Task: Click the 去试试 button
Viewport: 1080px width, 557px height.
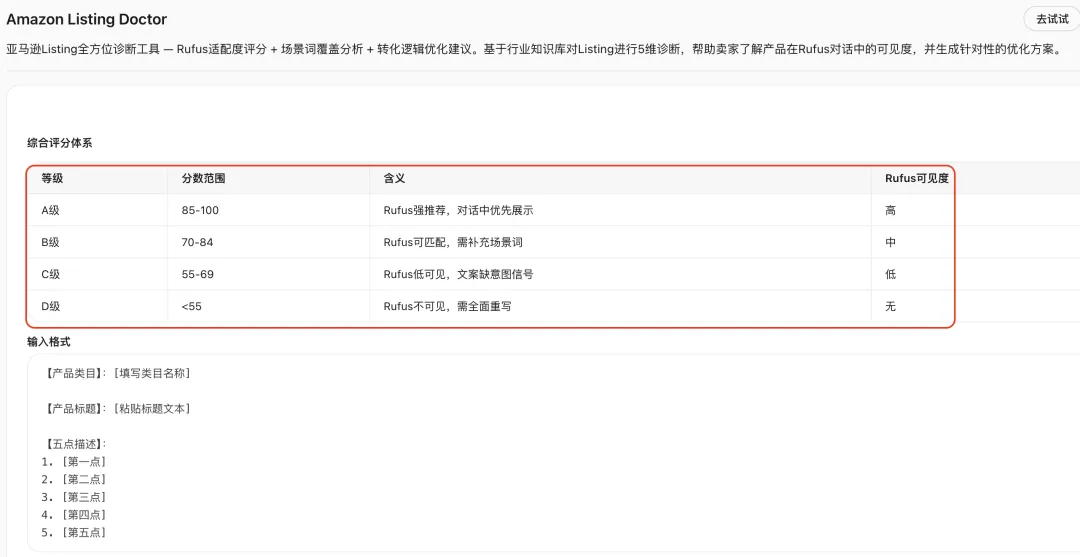Action: (1052, 19)
